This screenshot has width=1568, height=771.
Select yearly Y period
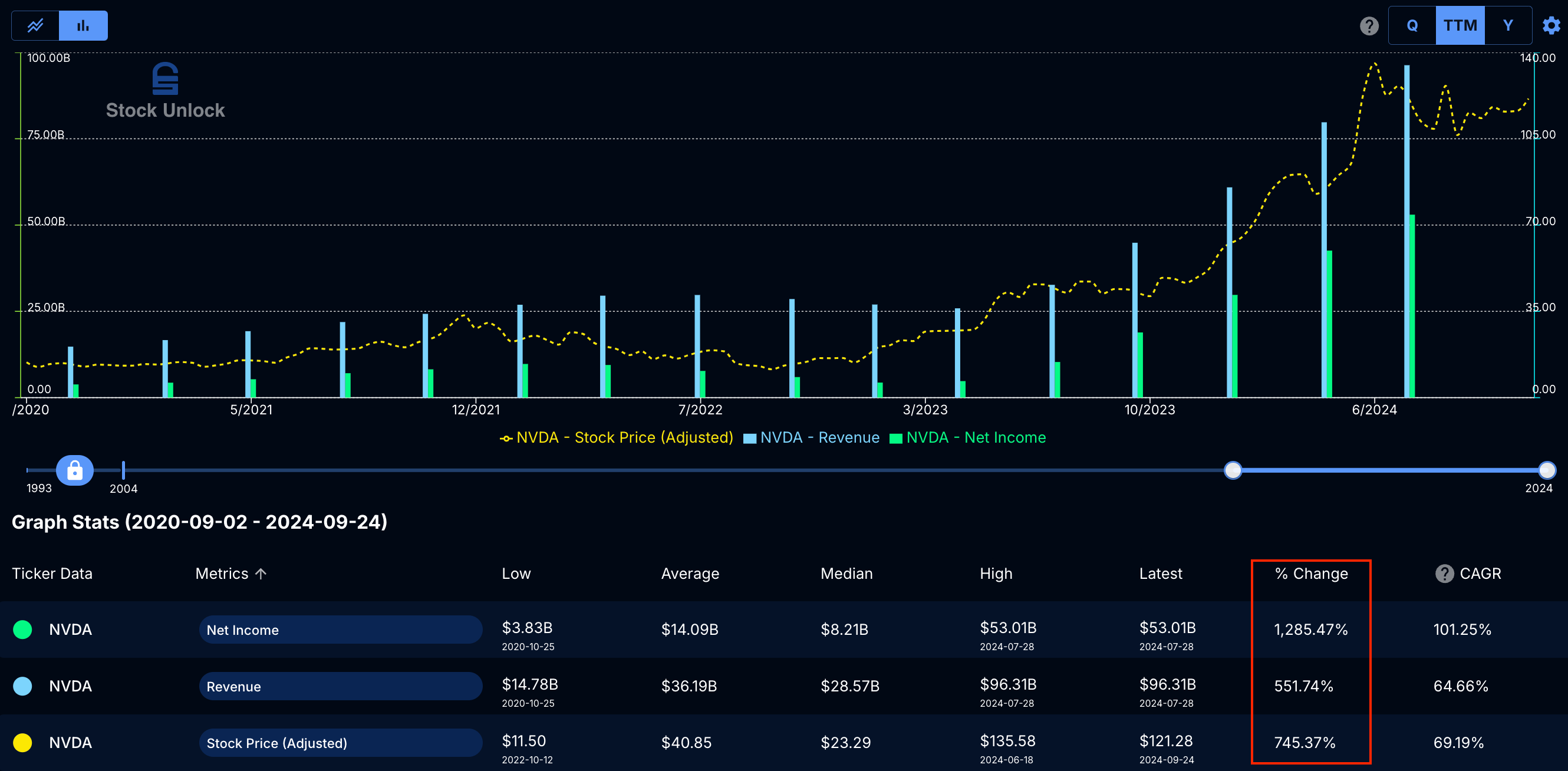[x=1508, y=25]
